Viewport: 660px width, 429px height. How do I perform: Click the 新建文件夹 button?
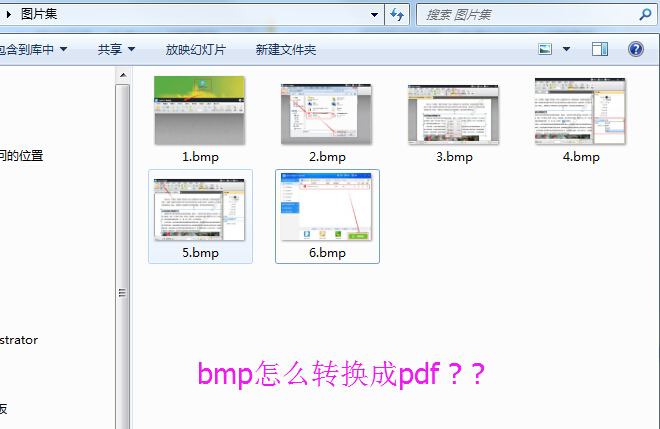click(x=285, y=49)
